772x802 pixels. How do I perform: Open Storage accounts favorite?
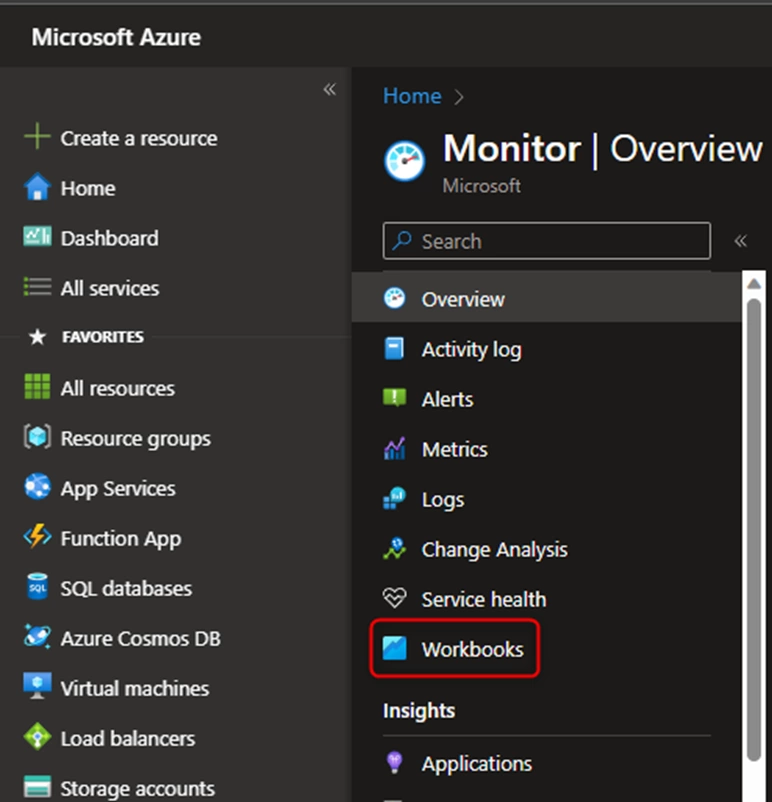point(138,788)
